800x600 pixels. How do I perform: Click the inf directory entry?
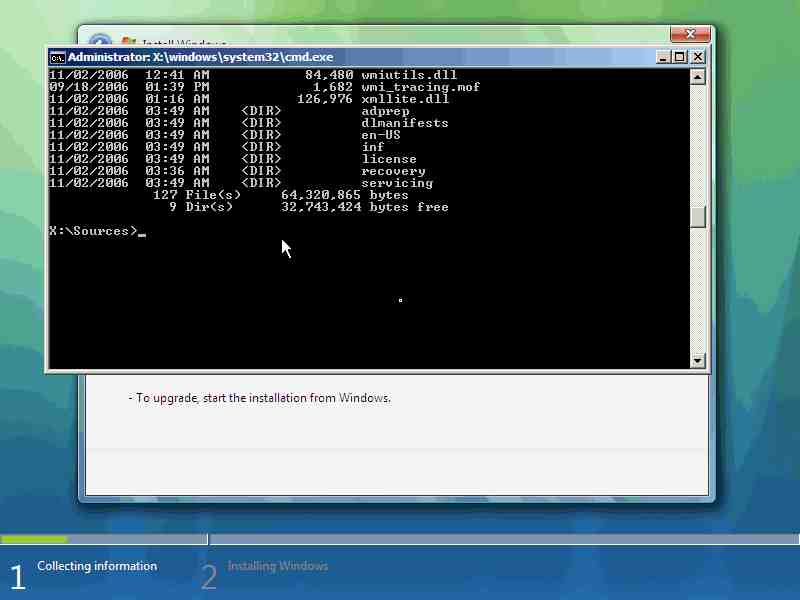(373, 147)
